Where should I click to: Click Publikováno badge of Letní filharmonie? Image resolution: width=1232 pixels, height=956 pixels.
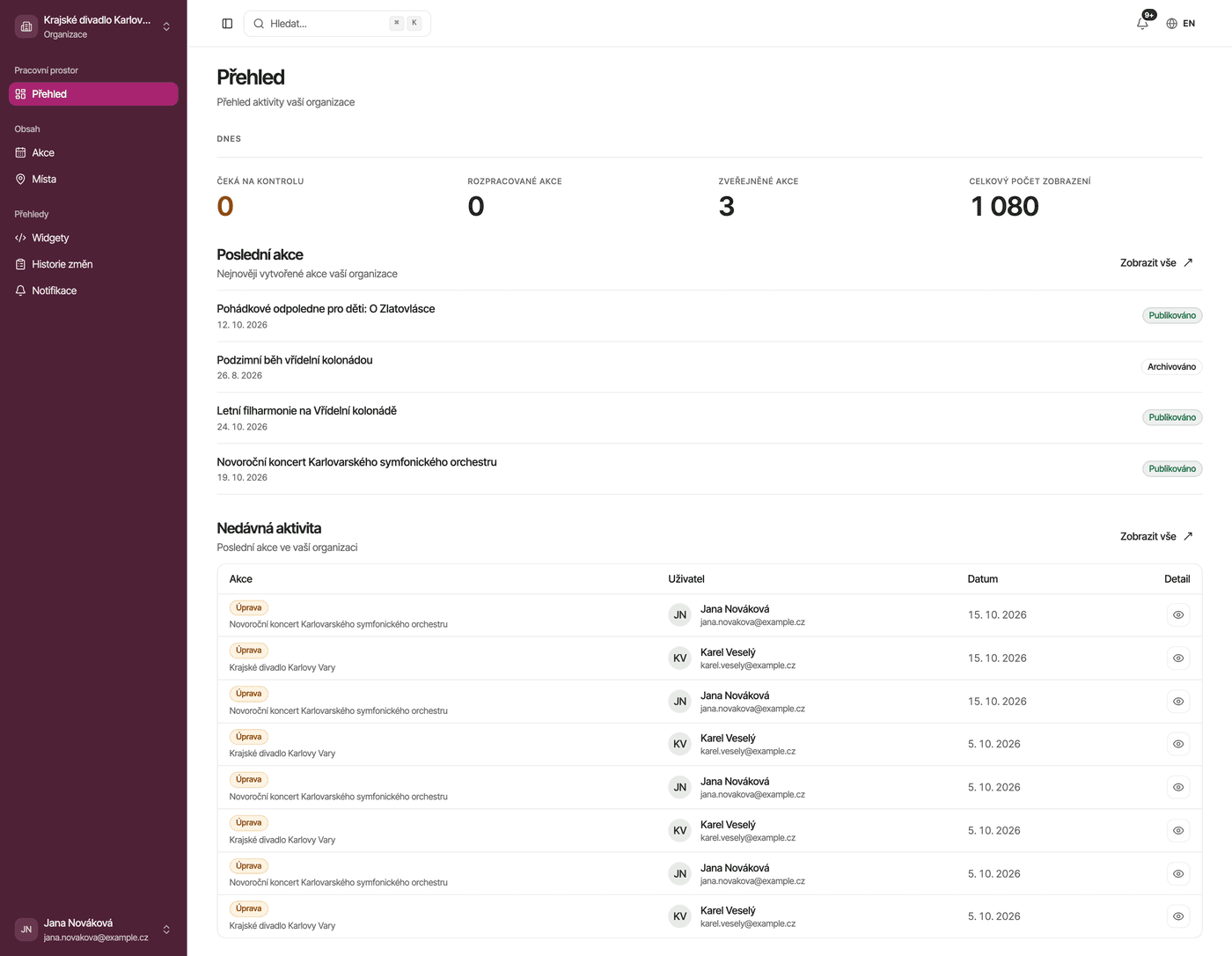coord(1172,417)
